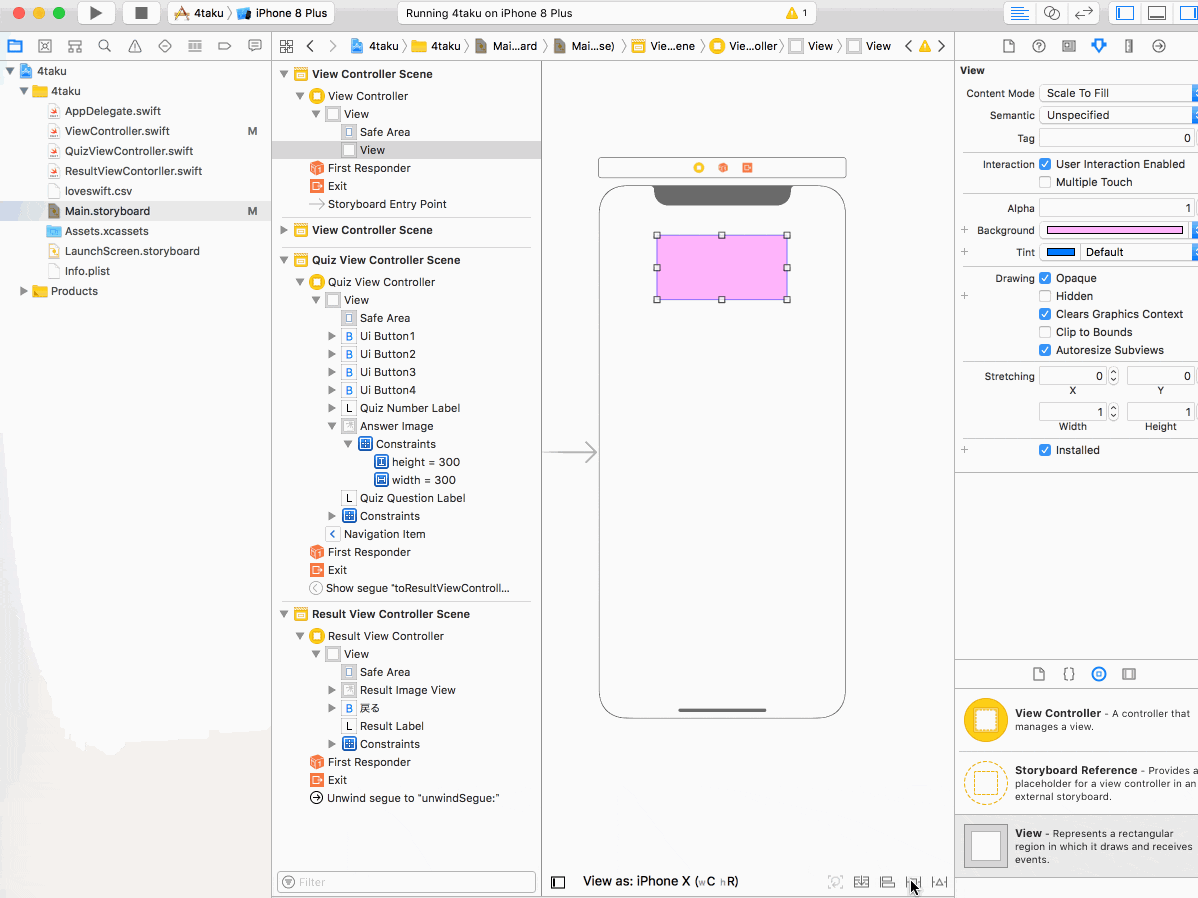This screenshot has width=1198, height=898.
Task: Click the Stop button in toolbar
Action: [x=141, y=13]
